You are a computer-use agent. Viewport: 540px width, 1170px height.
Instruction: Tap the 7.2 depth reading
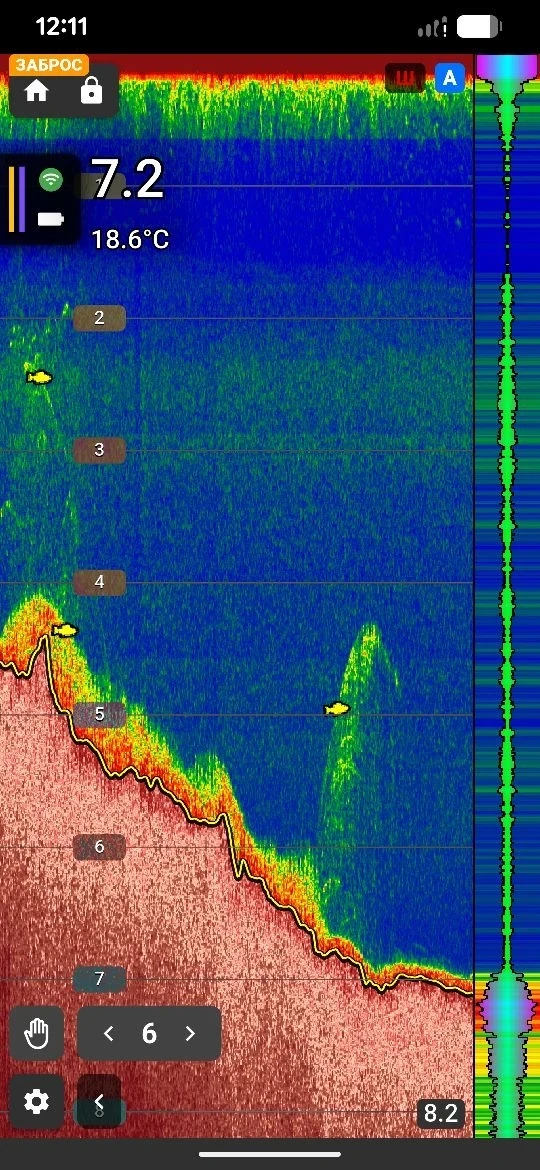(128, 180)
